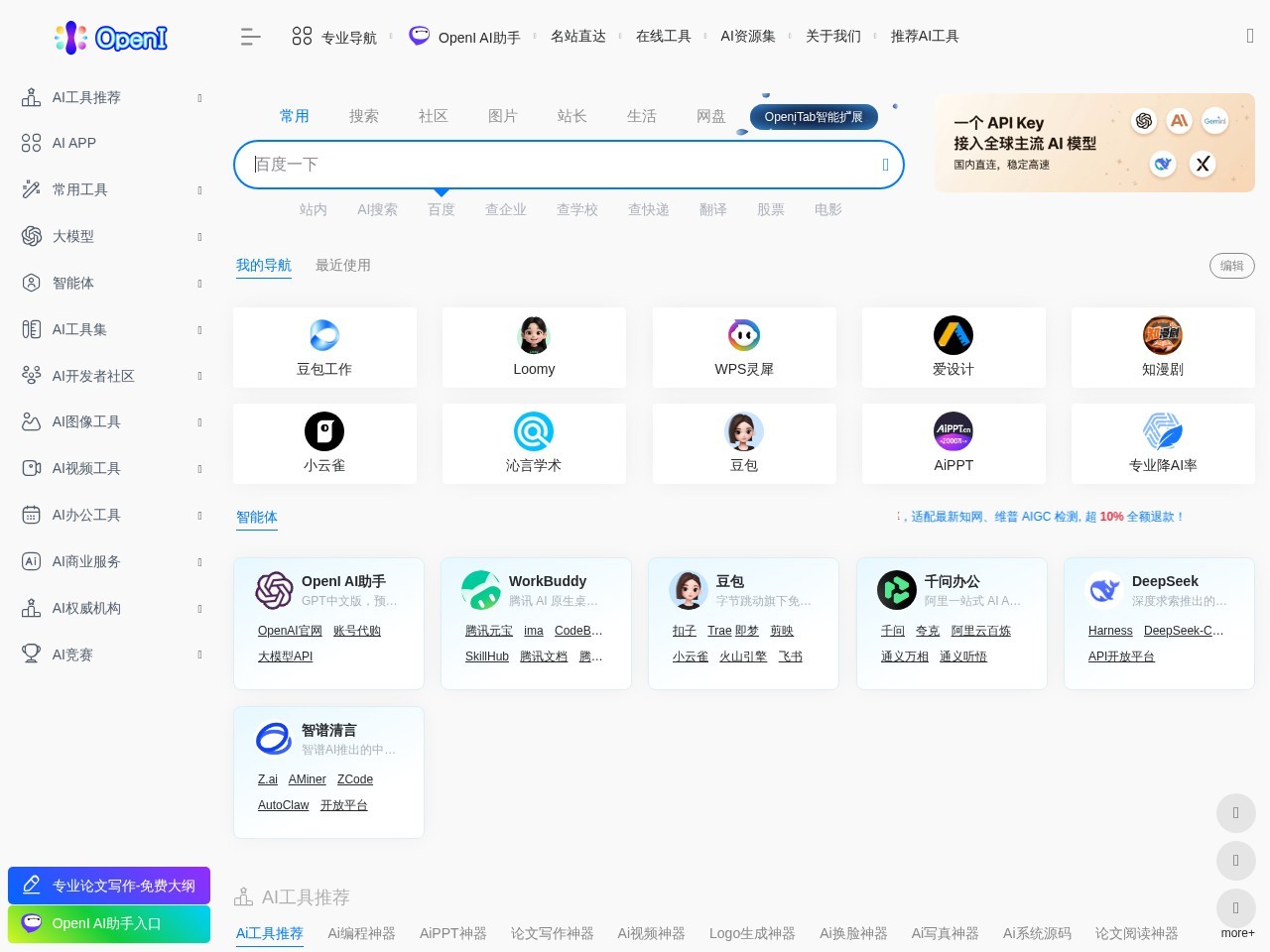The width and height of the screenshot is (1270, 952).
Task: Open the 专业降AI率 shortcut icon
Action: [1163, 431]
